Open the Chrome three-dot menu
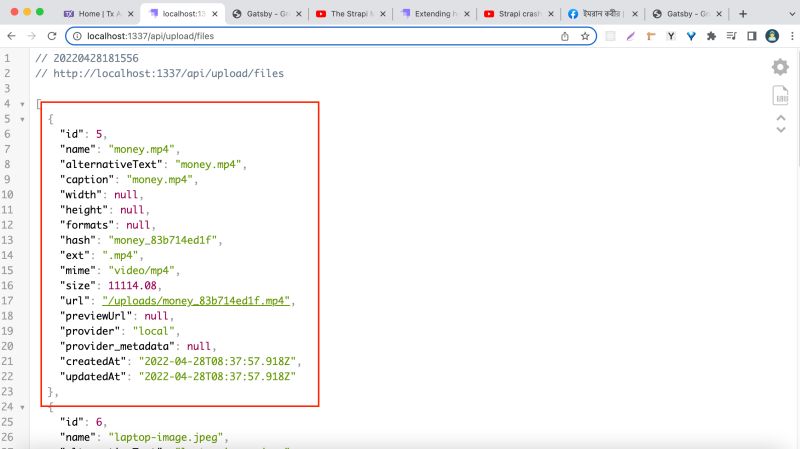This screenshot has height=449, width=800. point(792,36)
